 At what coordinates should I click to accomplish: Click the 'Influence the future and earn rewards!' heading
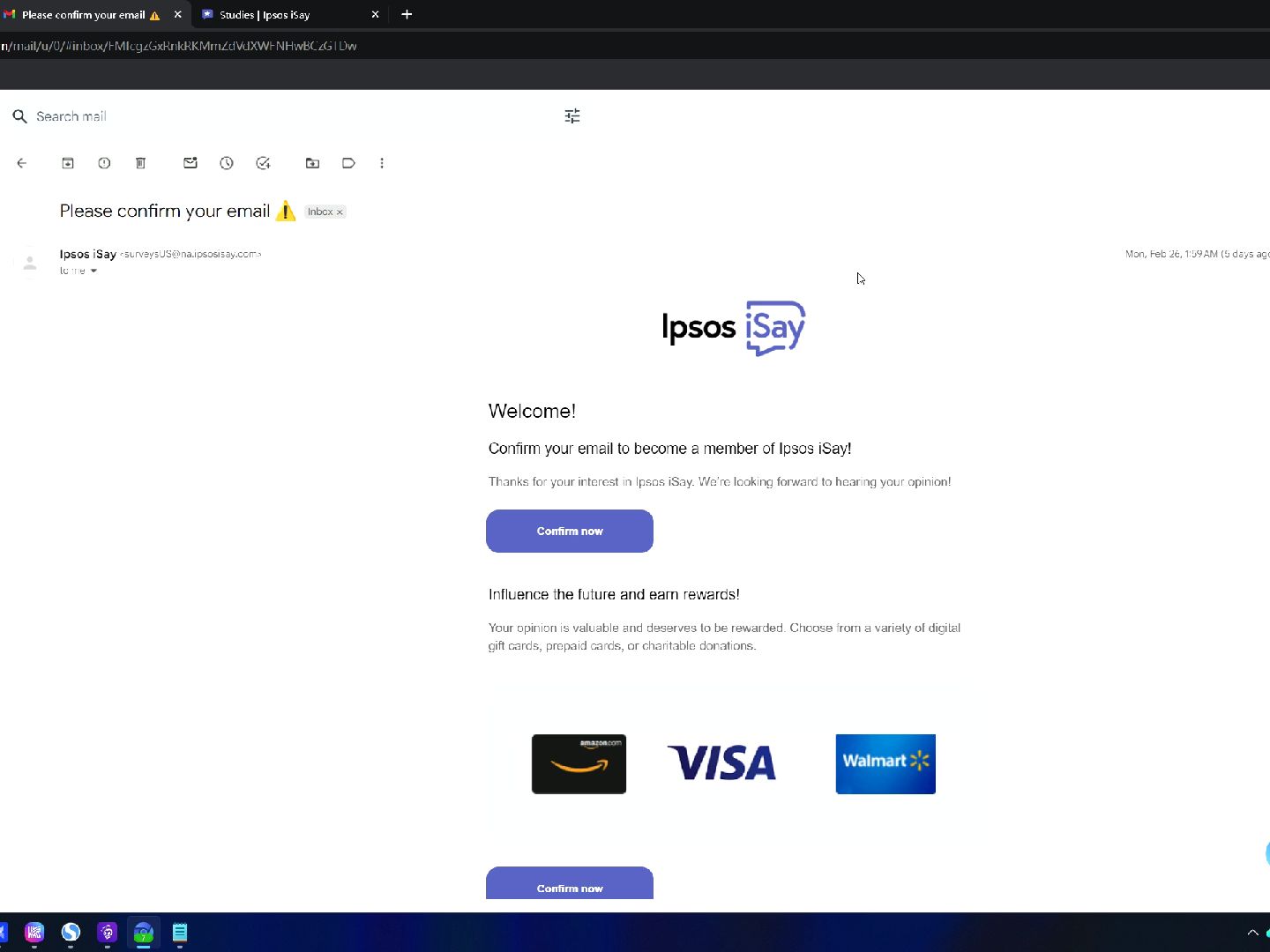click(614, 594)
